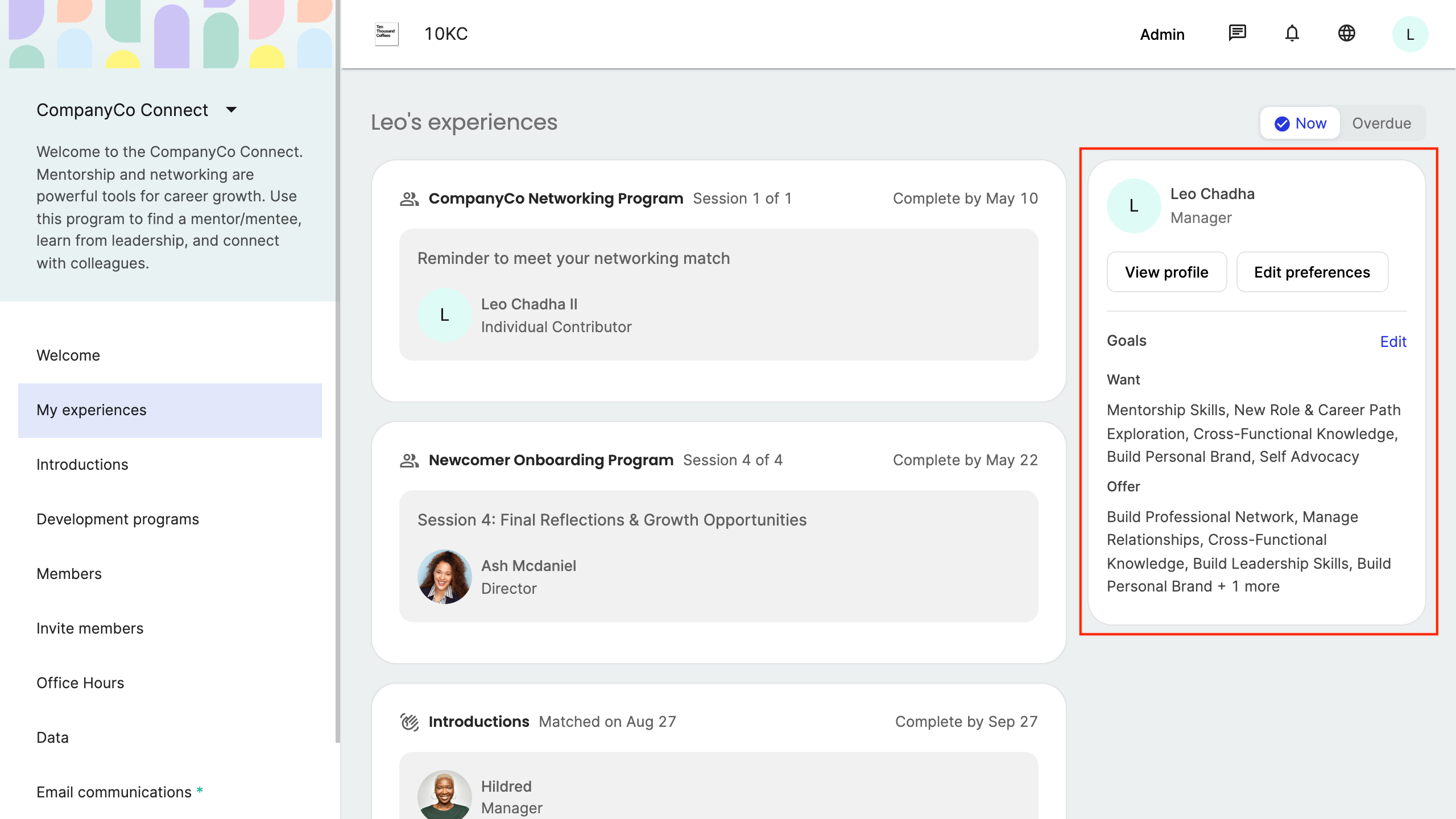Expand the CompanyCo Connect dropdown arrow
The image size is (1456, 819).
pyautogui.click(x=231, y=110)
